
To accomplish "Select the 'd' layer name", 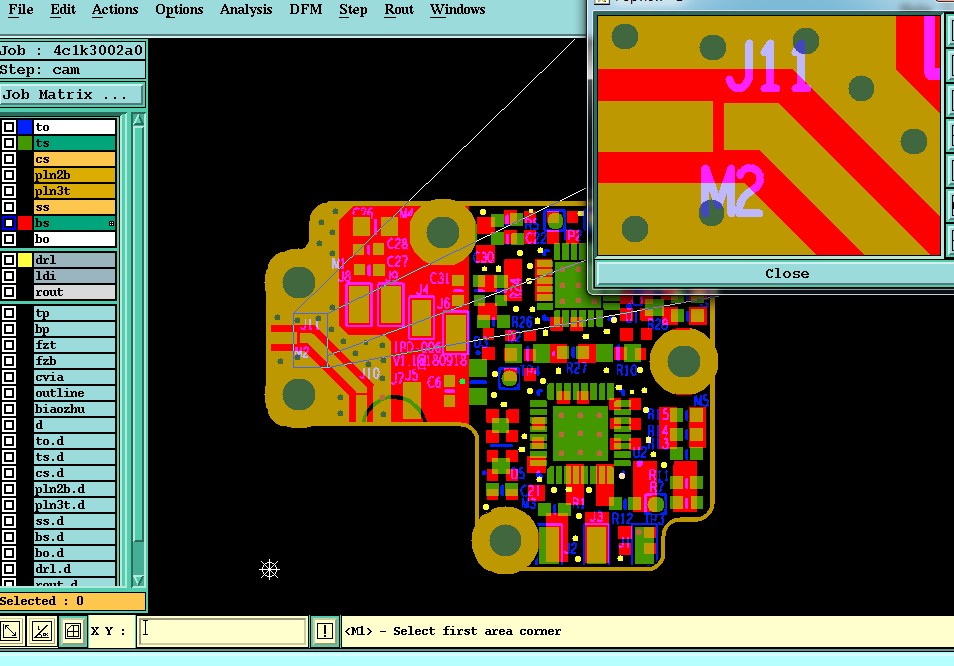I will pos(74,425).
